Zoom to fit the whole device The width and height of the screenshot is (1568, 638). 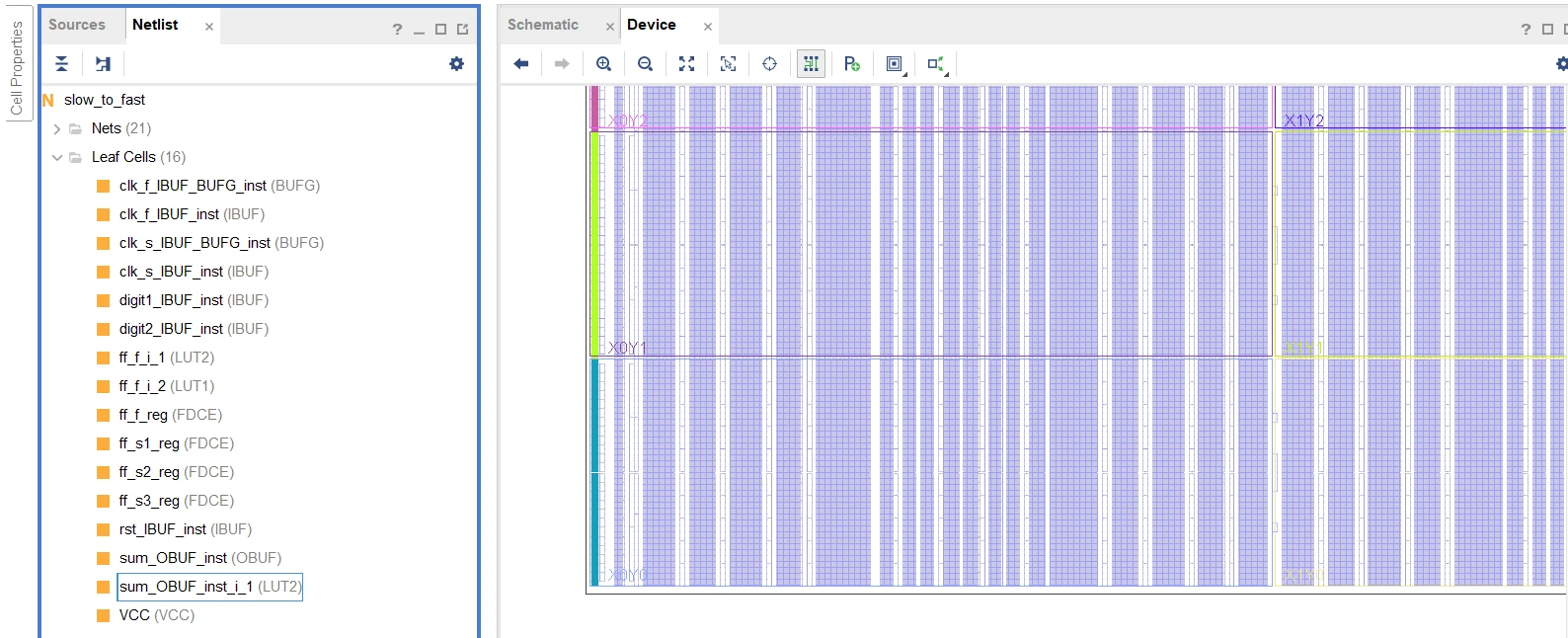point(686,64)
